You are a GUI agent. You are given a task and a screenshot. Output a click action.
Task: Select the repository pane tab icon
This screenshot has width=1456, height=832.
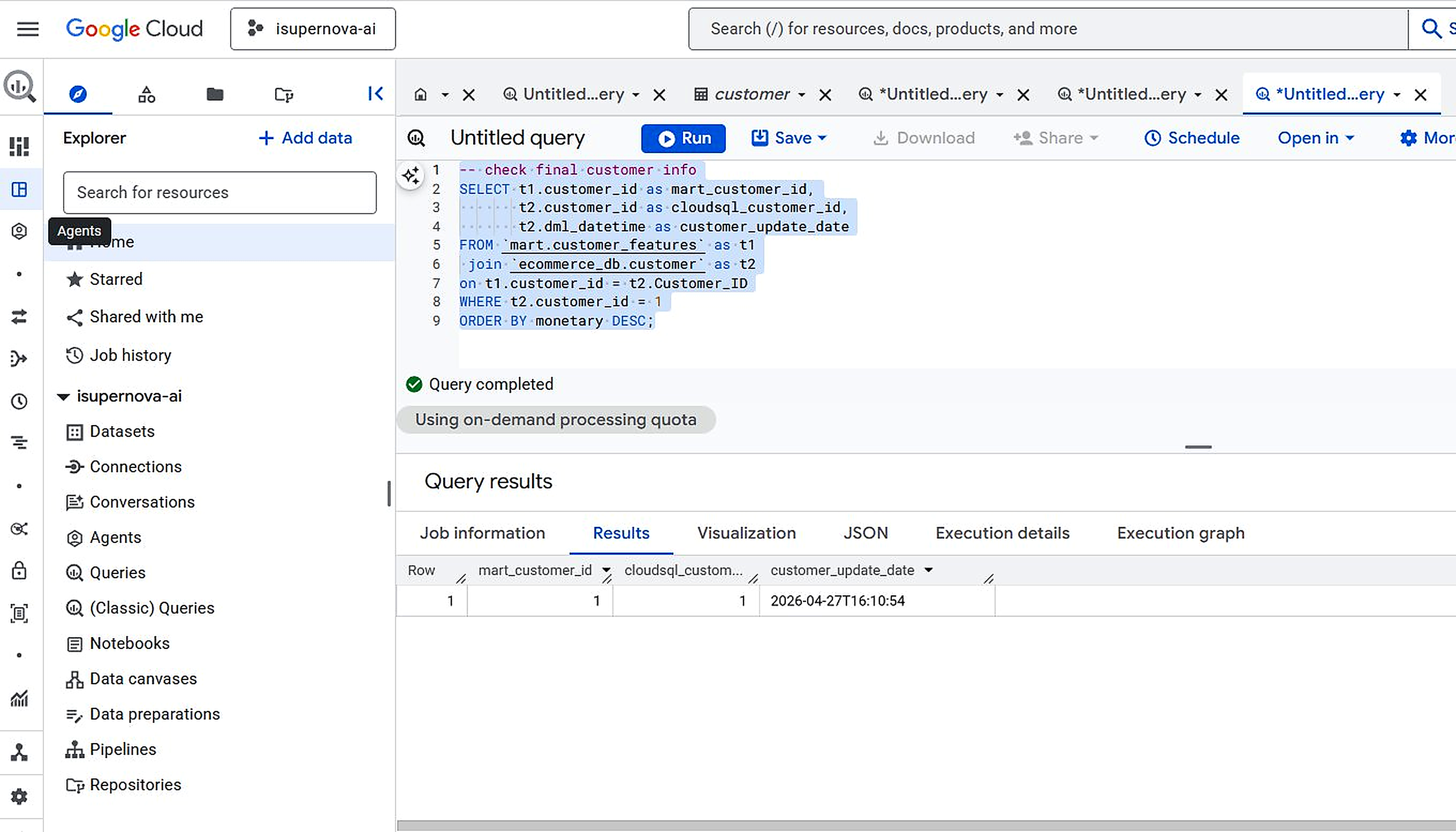284,94
